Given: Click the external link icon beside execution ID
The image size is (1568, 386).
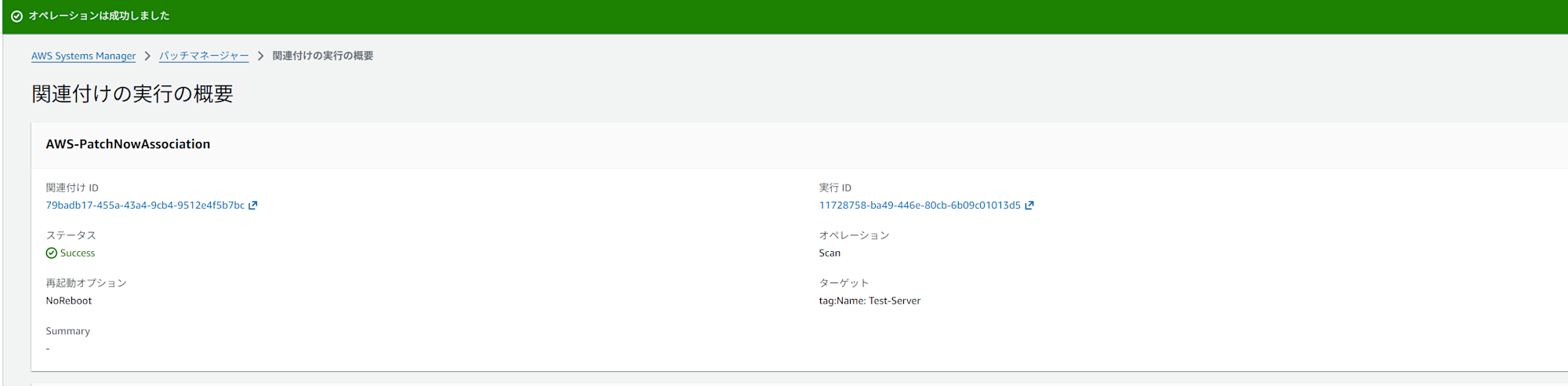Looking at the screenshot, I should [x=1029, y=206].
